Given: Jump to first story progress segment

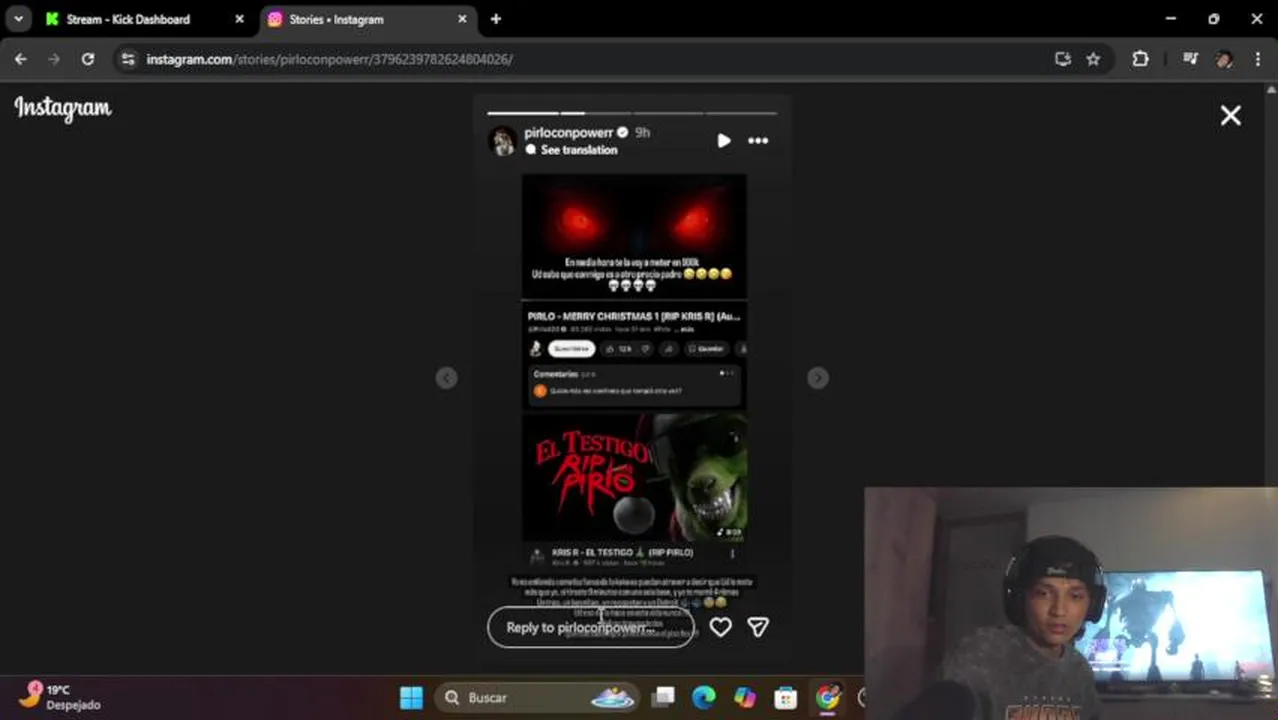Looking at the screenshot, I should tap(522, 113).
